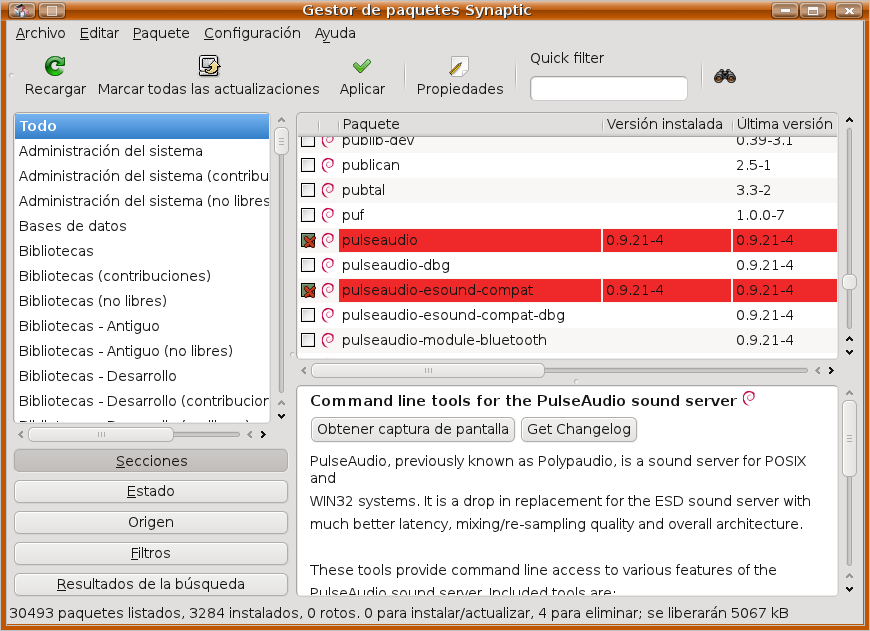Click Obtener captura de pantalla button
The width and height of the screenshot is (870, 631).
point(413,429)
